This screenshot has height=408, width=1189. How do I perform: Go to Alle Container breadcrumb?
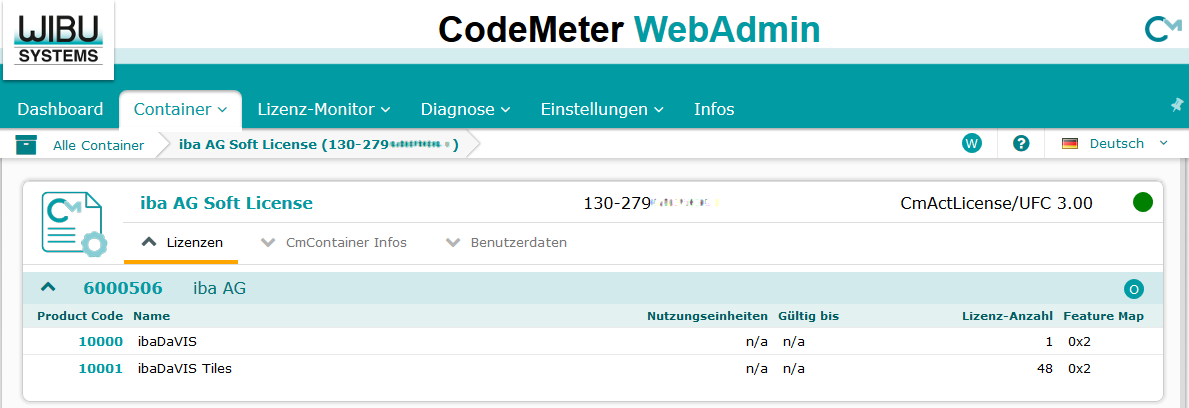[99, 145]
